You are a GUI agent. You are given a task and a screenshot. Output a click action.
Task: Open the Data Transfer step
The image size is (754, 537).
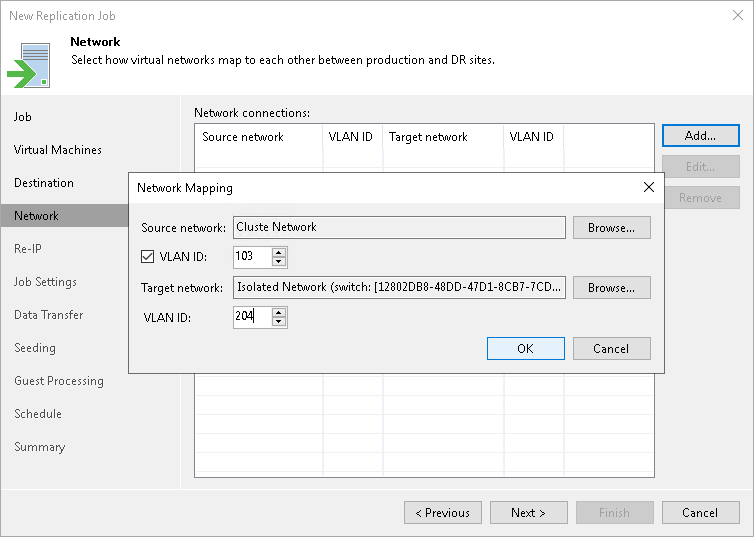[49, 315]
